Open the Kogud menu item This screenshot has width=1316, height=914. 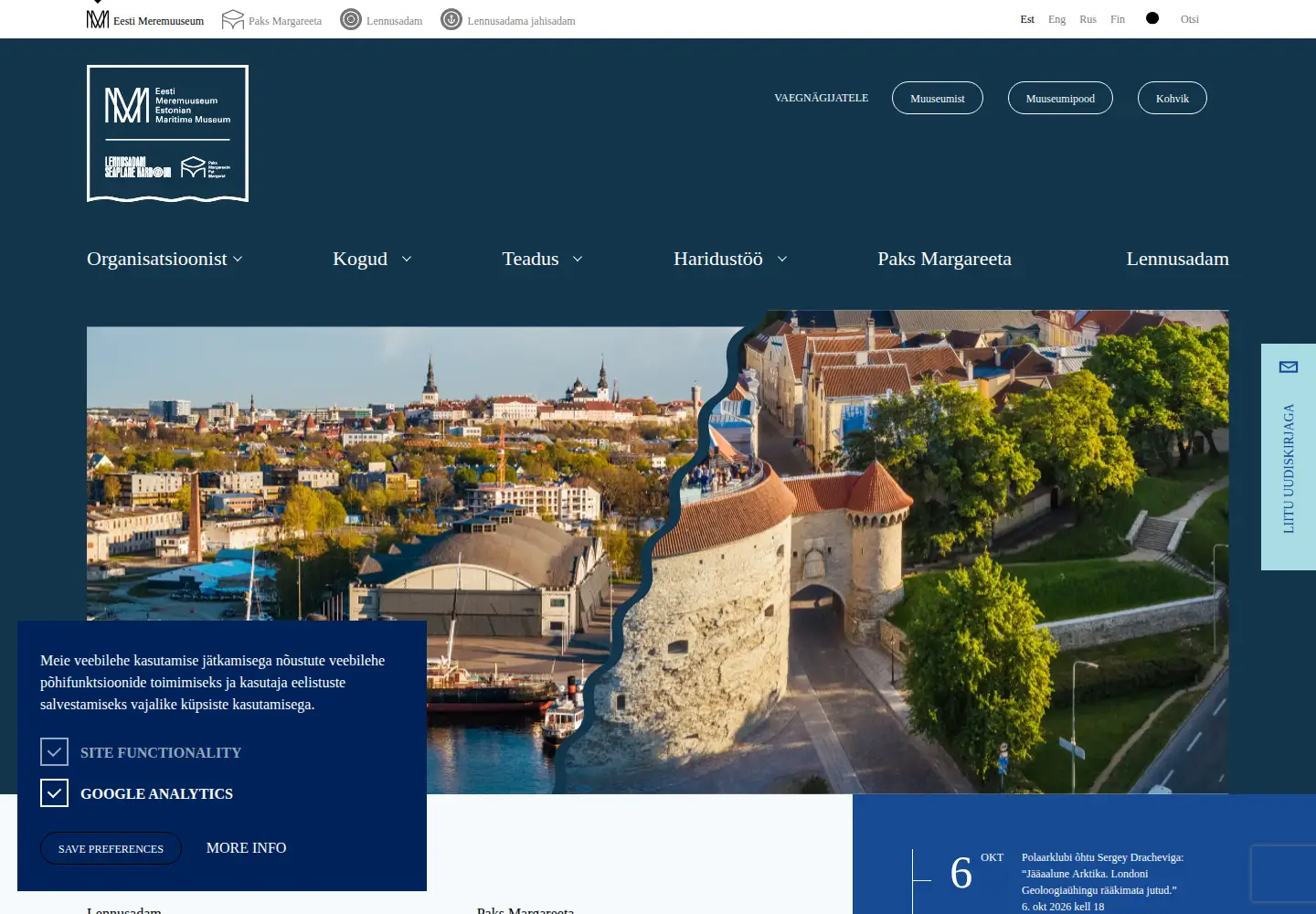pyautogui.click(x=360, y=259)
